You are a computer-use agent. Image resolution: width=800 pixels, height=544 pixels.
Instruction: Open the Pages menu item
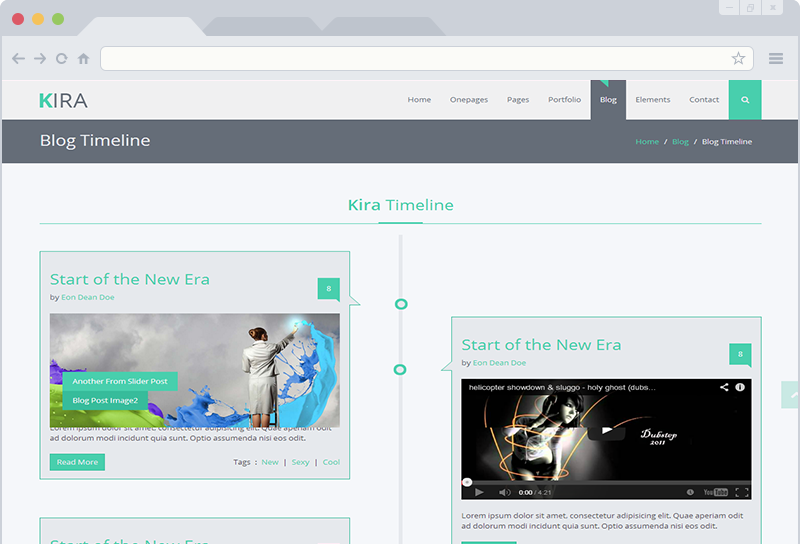[x=518, y=100]
